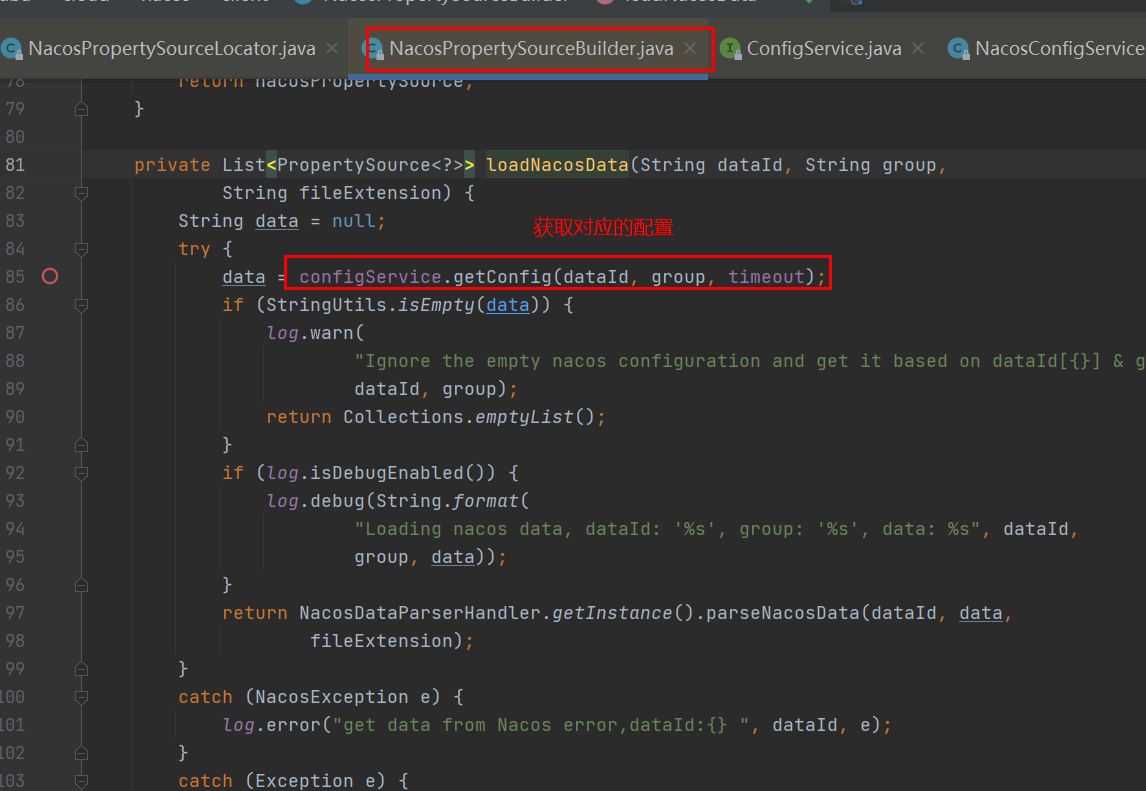Switch to NacosConfigService tab
This screenshot has height=791, width=1146.
pyautogui.click(x=1059, y=49)
